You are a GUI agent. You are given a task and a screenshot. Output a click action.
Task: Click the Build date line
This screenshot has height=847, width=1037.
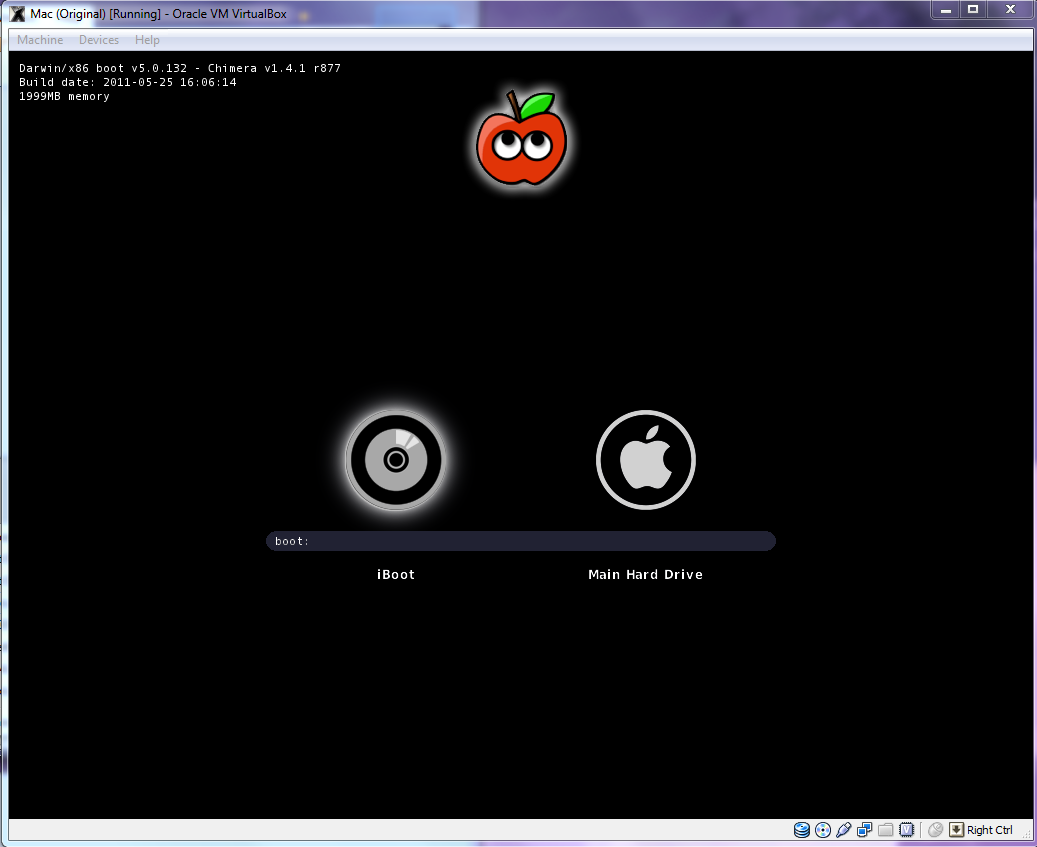click(128, 82)
